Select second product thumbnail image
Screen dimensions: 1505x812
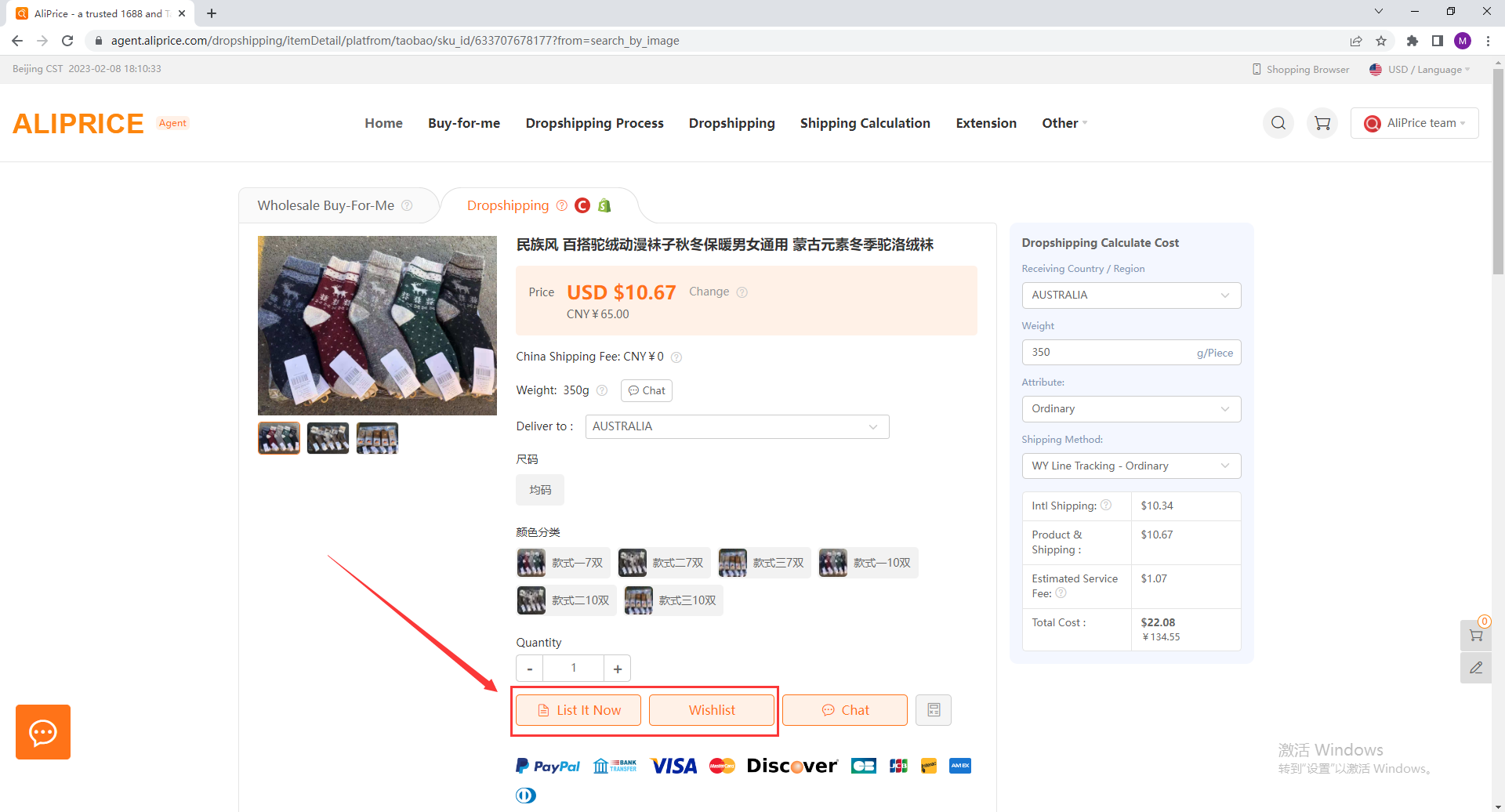point(328,438)
